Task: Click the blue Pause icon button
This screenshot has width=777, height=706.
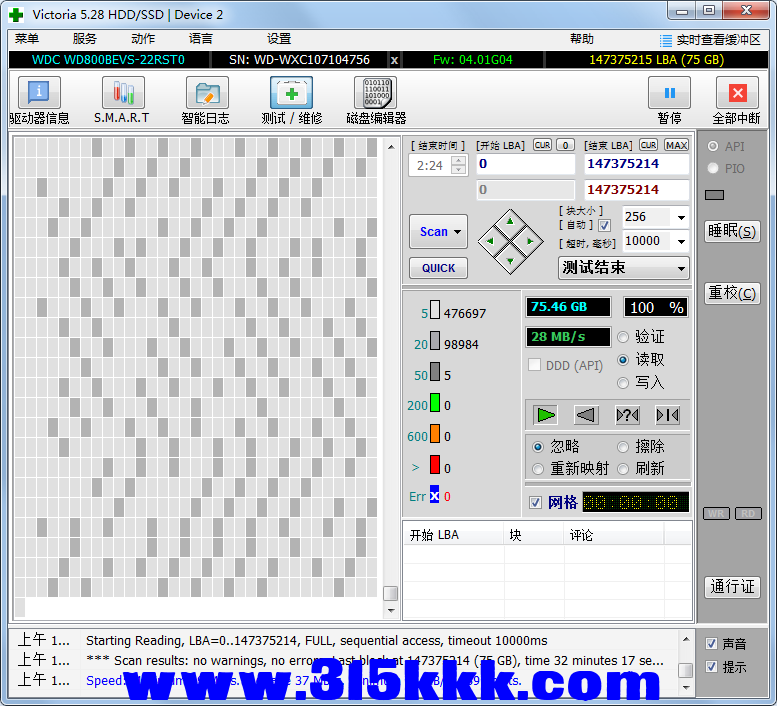Action: pos(669,92)
